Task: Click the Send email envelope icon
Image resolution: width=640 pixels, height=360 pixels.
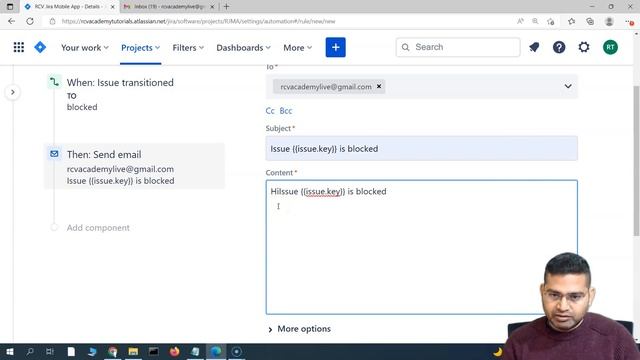Action: [54, 154]
